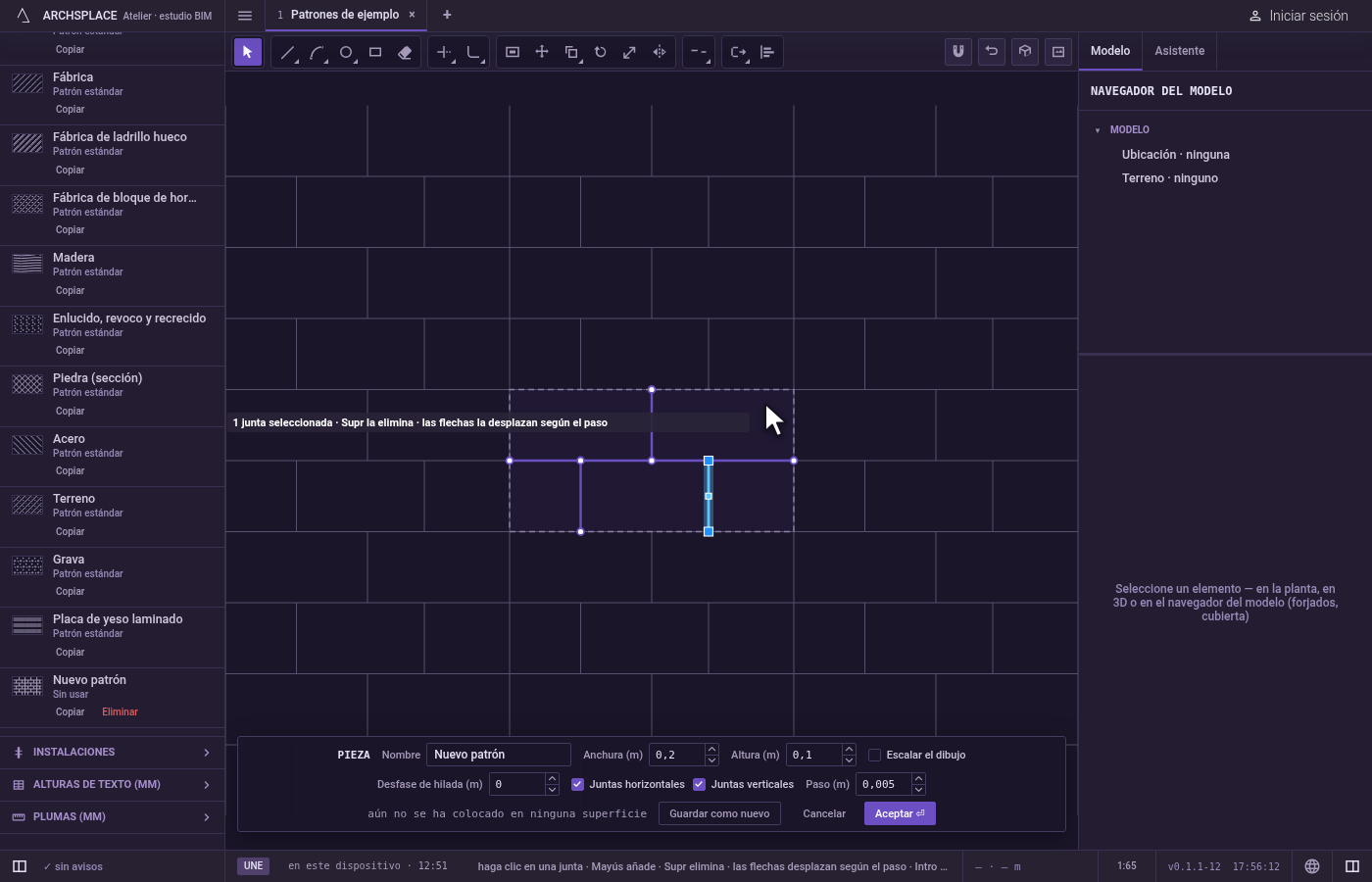Pick the arc drawing tool
The width and height of the screenshot is (1372, 882).
[317, 52]
